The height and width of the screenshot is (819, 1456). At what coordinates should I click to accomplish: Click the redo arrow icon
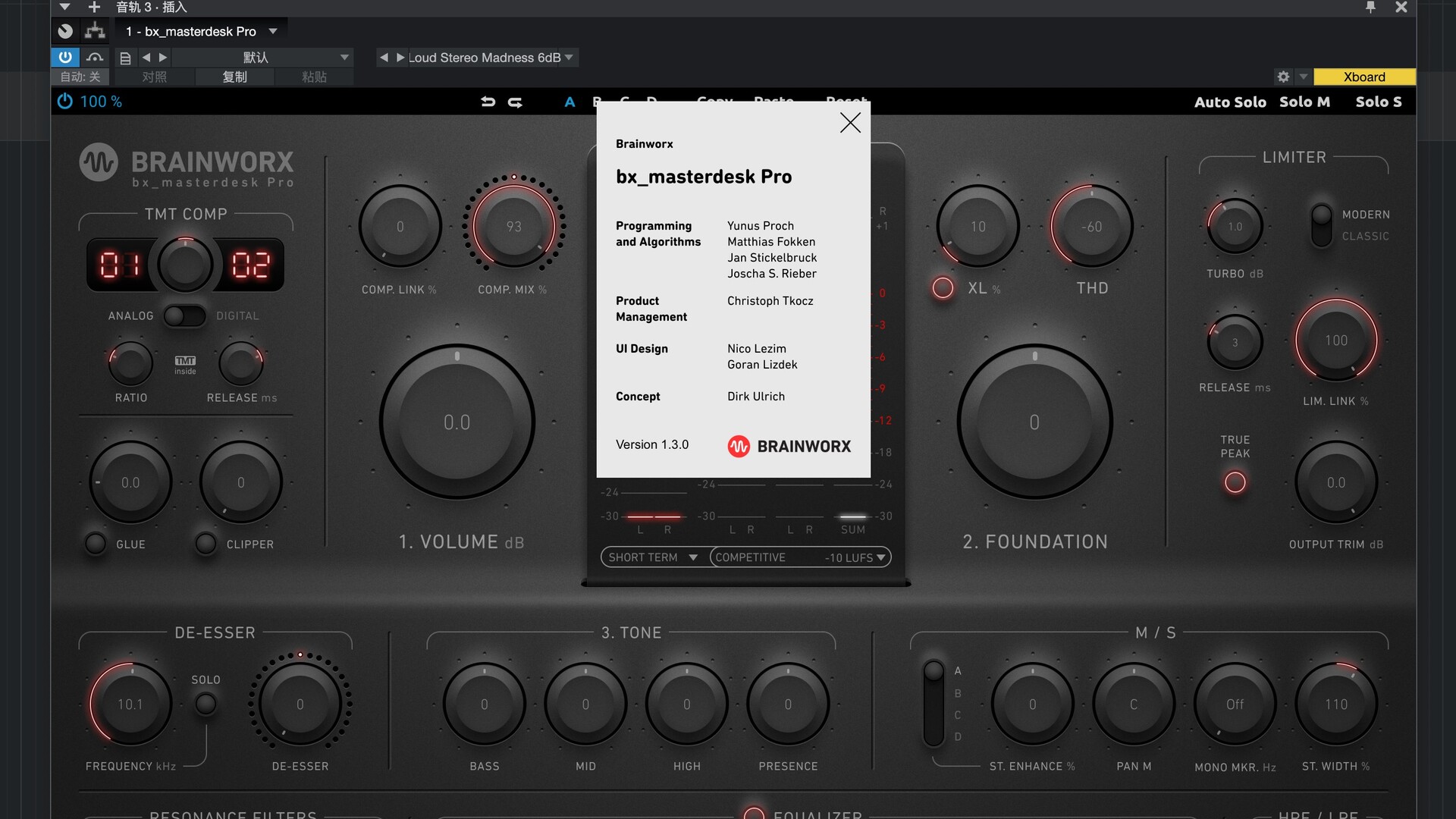pyautogui.click(x=515, y=102)
